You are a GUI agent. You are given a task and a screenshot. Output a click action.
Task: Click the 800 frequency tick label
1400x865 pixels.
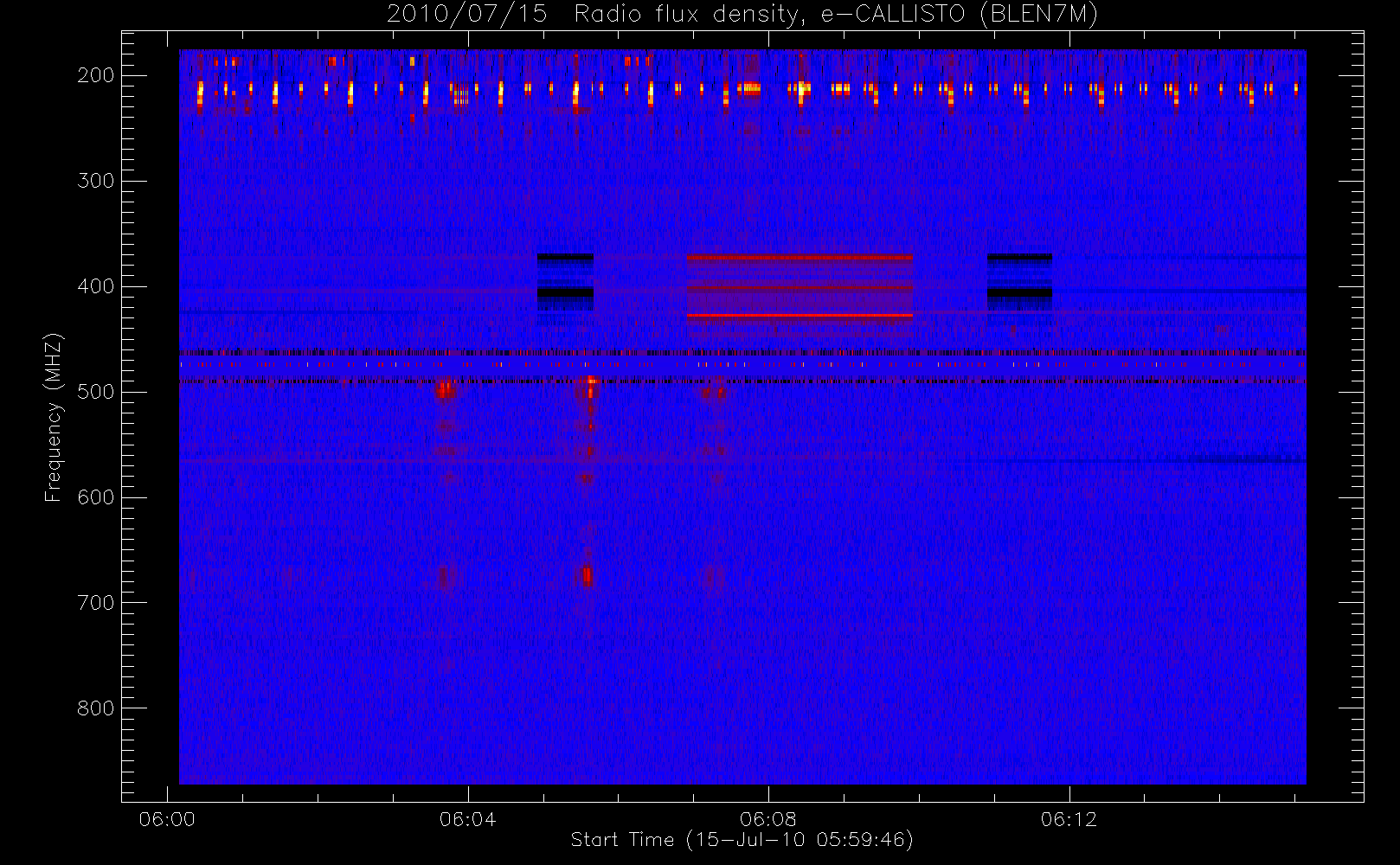pyautogui.click(x=96, y=708)
